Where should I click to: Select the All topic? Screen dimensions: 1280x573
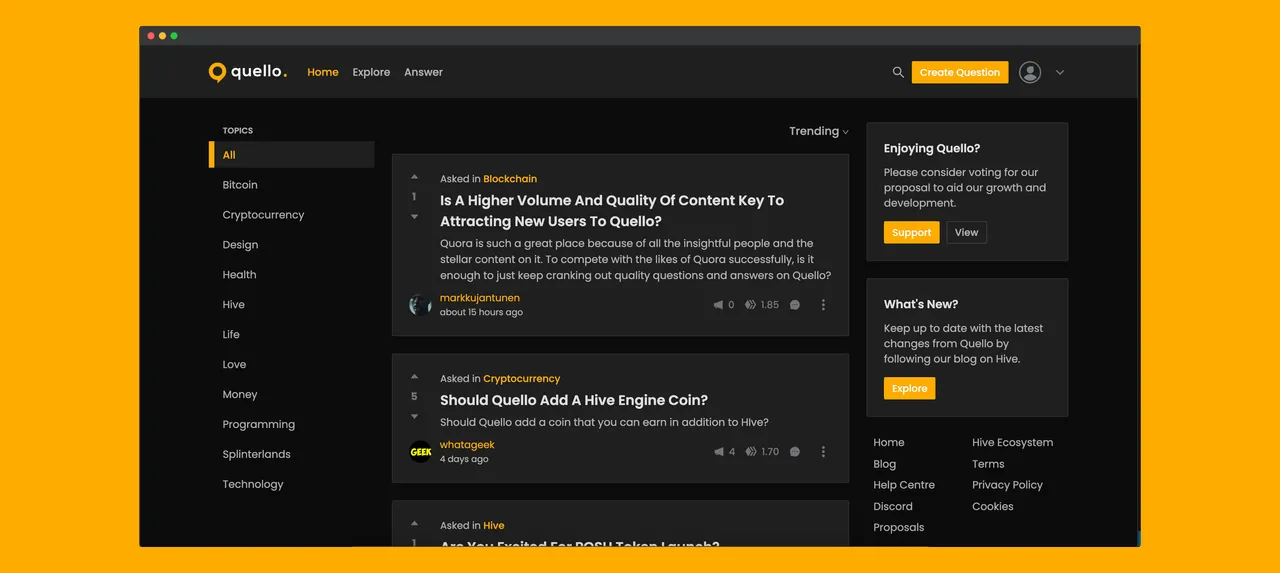coord(291,155)
